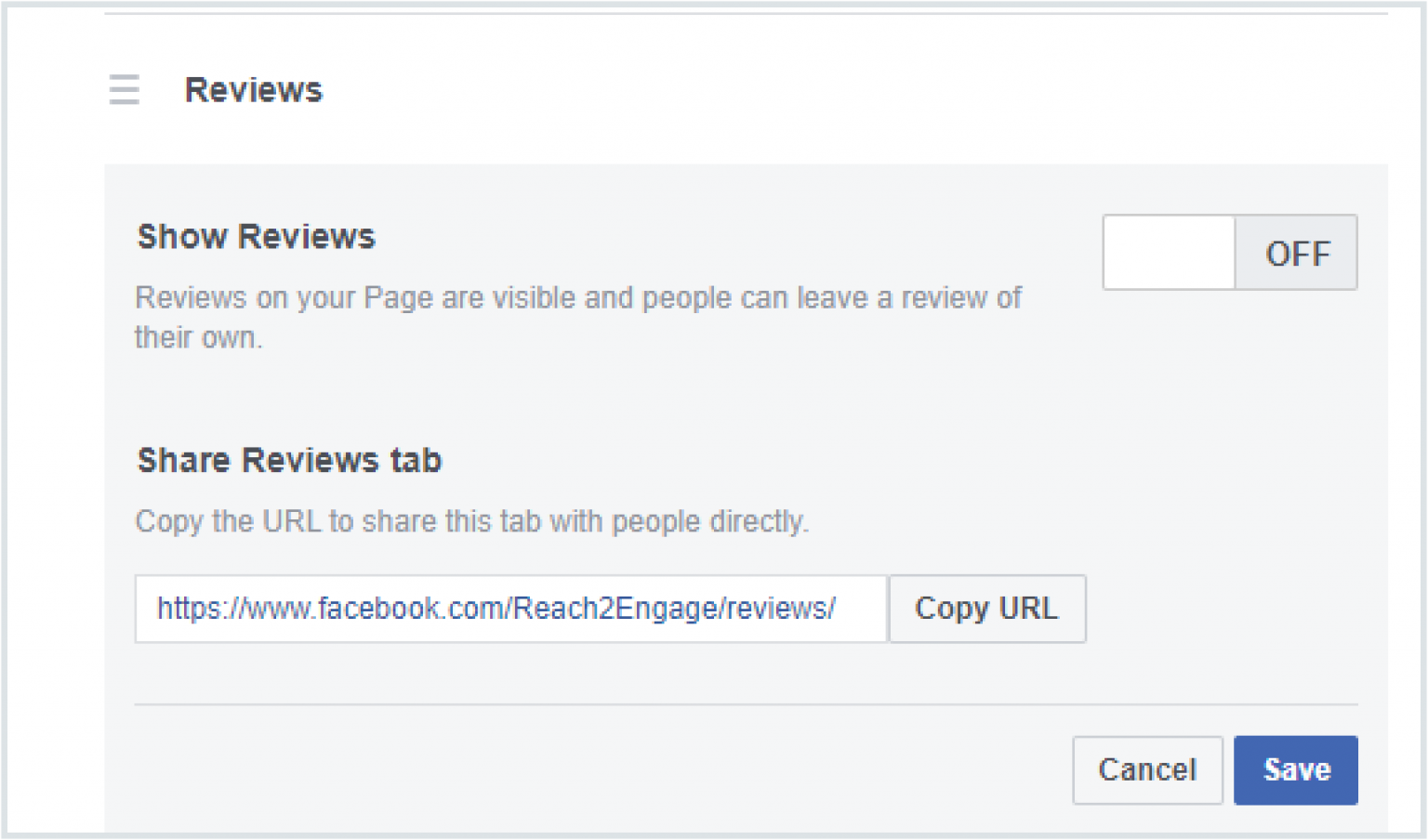Click the hamburger icon beside Reviews heading
Image resolution: width=1428 pixels, height=840 pixels.
point(124,89)
